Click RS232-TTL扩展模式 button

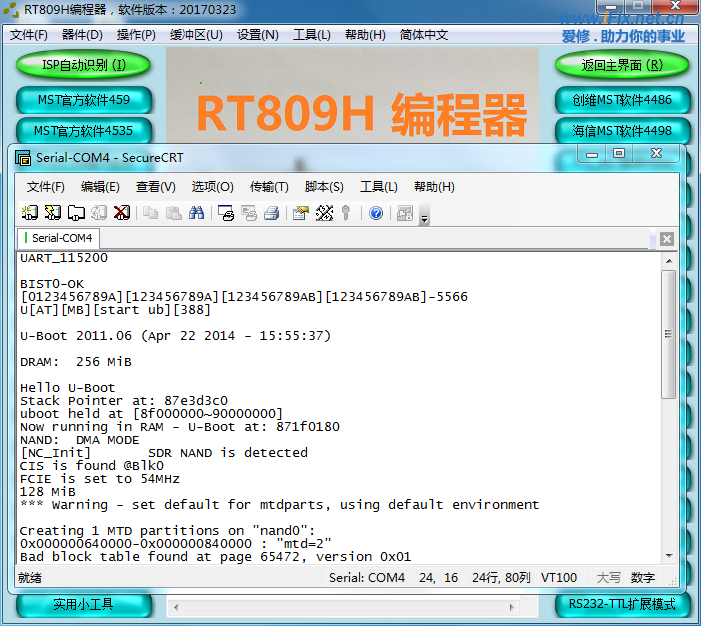622,605
